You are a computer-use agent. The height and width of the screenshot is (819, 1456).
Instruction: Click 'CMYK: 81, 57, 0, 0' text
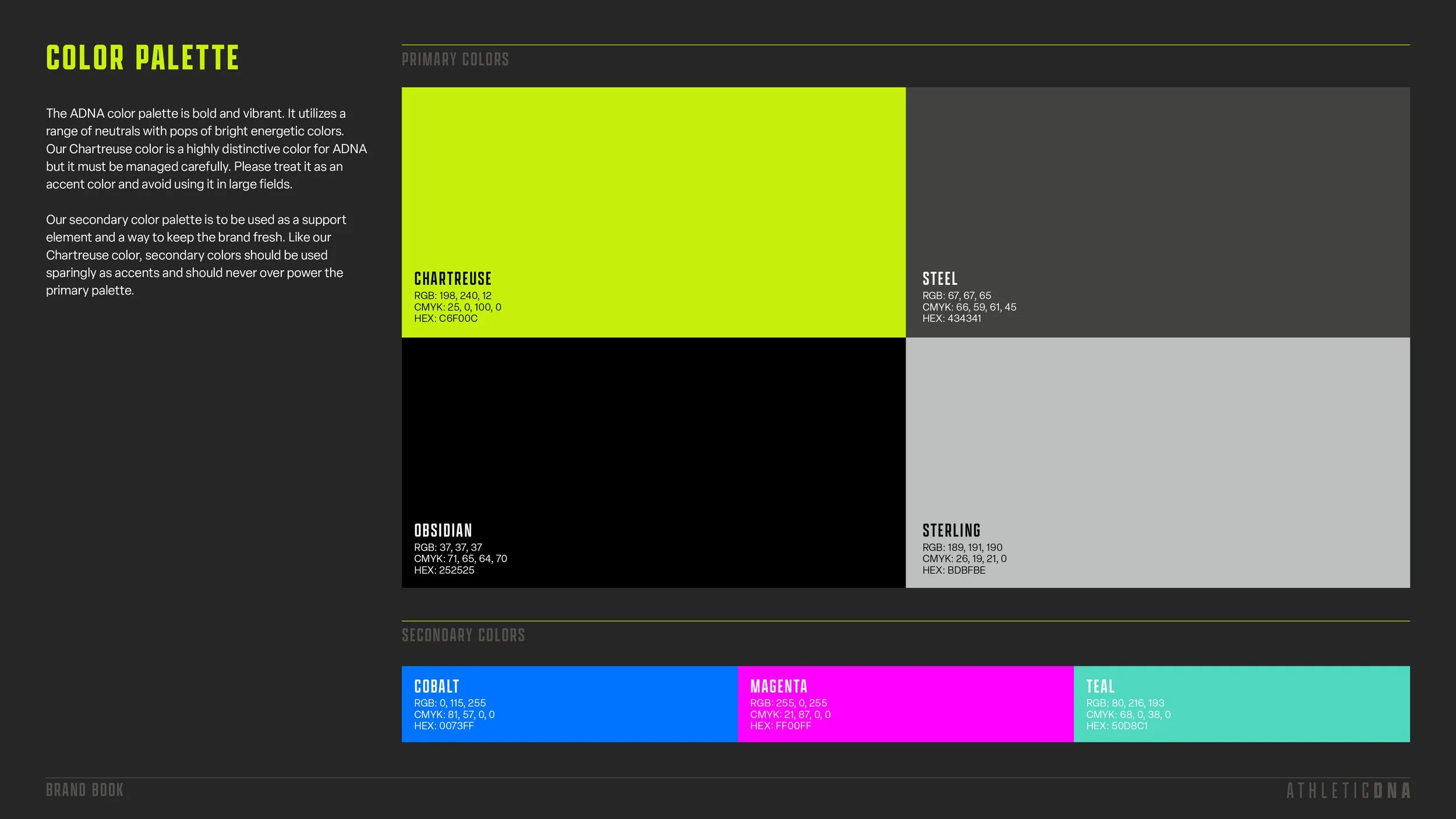(x=454, y=715)
